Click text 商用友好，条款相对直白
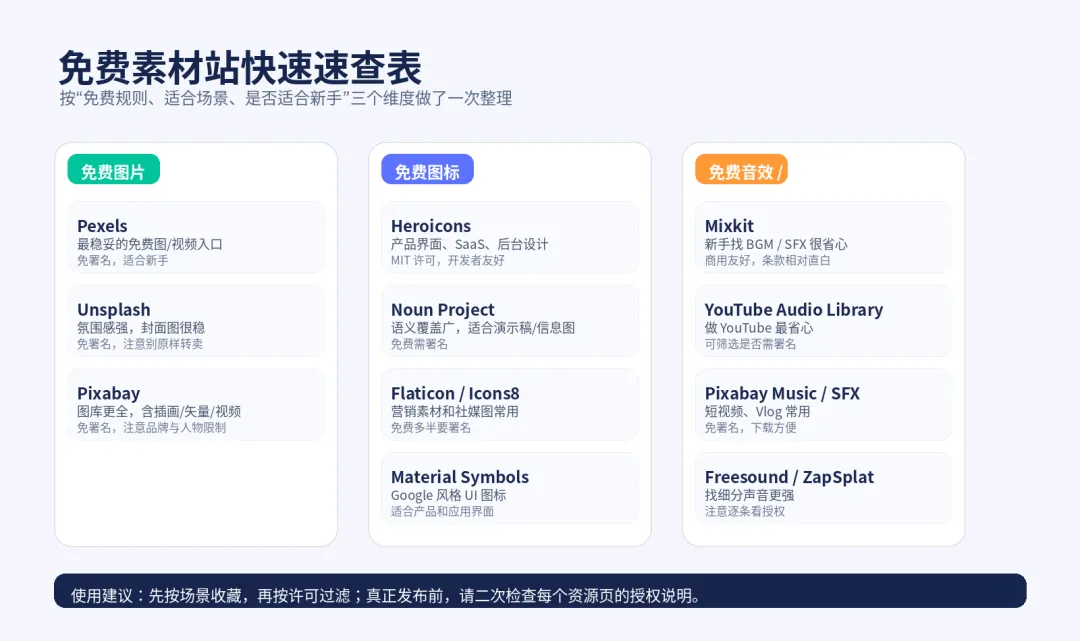1080x641 pixels. tap(767, 260)
